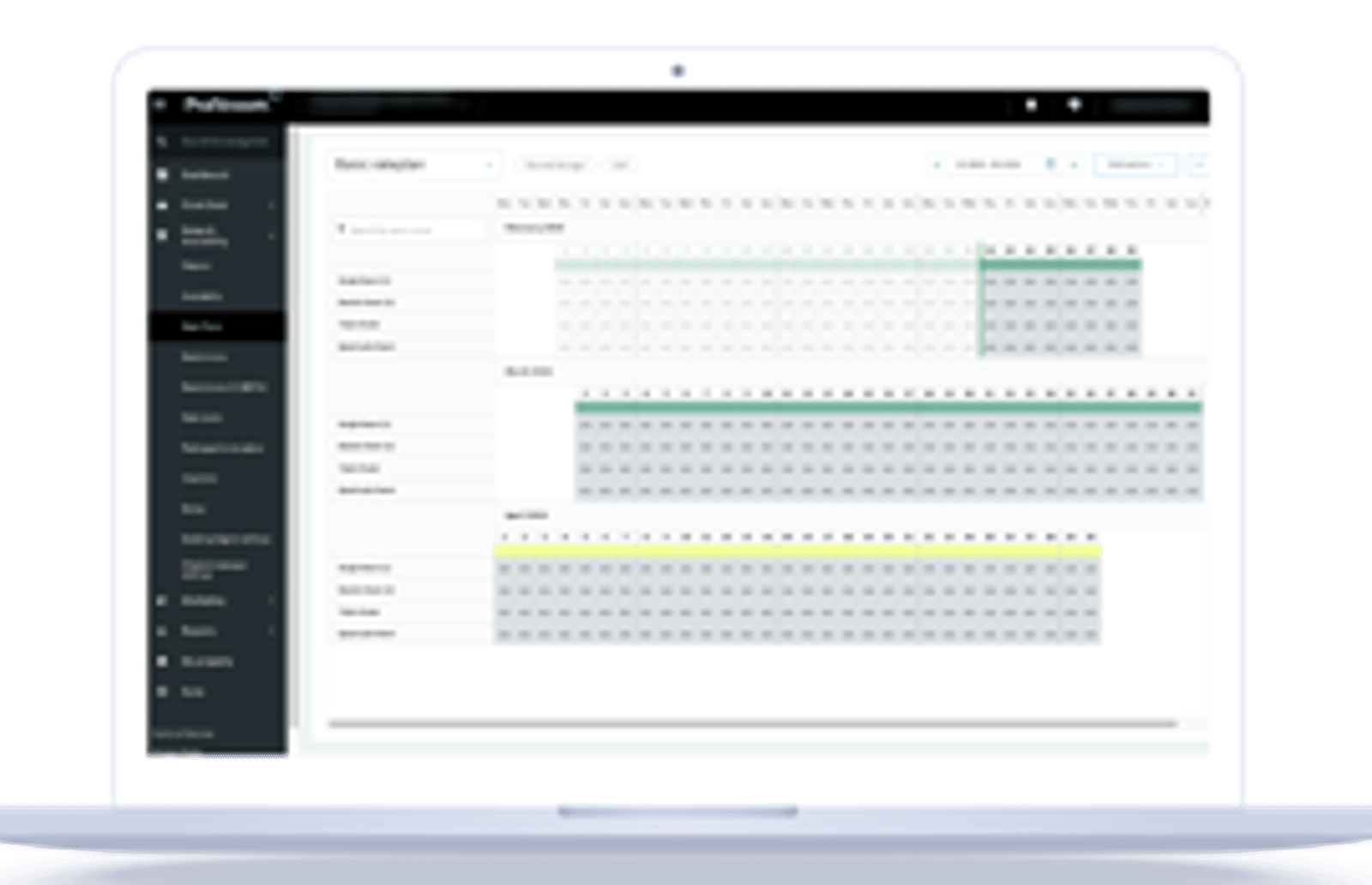Click the Reports sidebar icon

(x=162, y=631)
